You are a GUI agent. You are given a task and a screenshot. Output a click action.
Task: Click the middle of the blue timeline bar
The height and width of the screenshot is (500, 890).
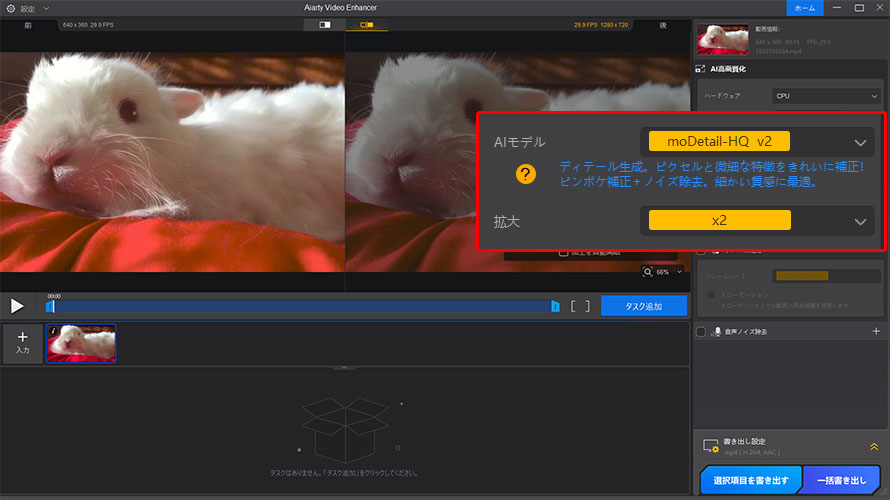[303, 306]
